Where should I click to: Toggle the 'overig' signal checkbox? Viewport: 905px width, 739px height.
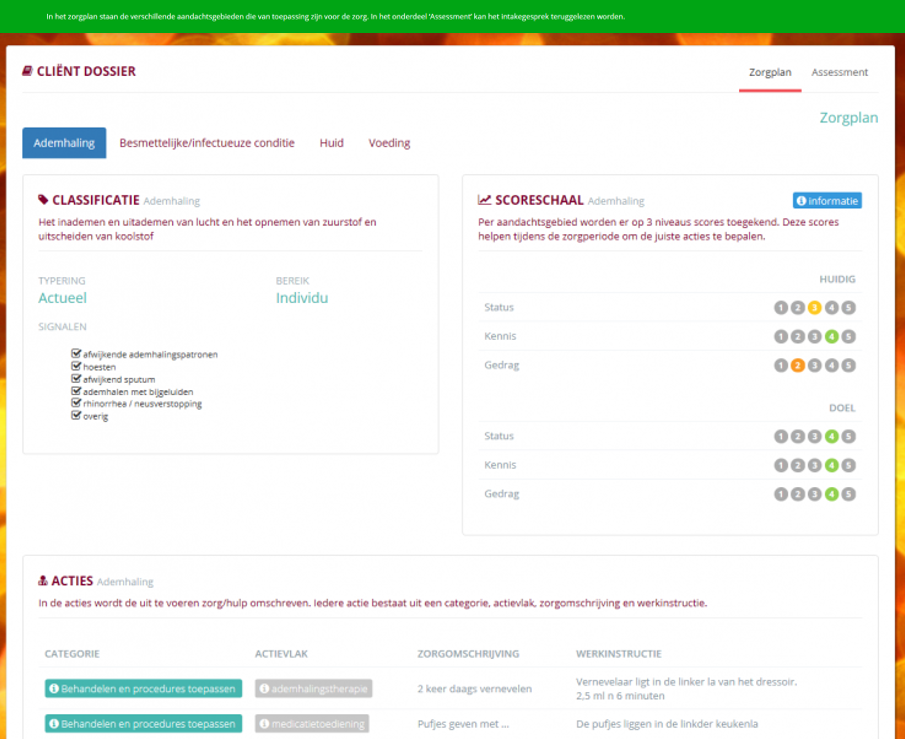[76, 416]
